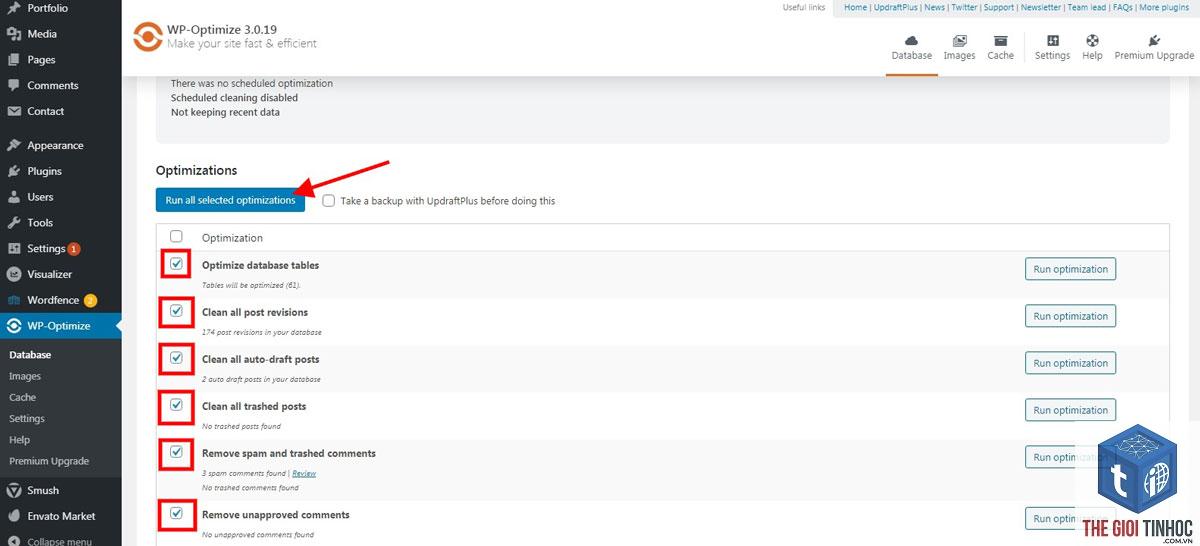Click the Collapse menu arrow icon
Screen dimensions: 1200x546
(x=14, y=541)
